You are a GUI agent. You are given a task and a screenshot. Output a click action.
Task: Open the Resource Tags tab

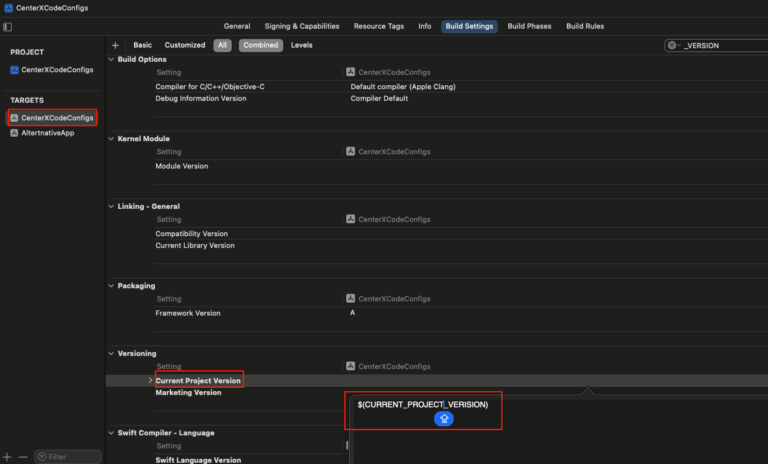379,26
